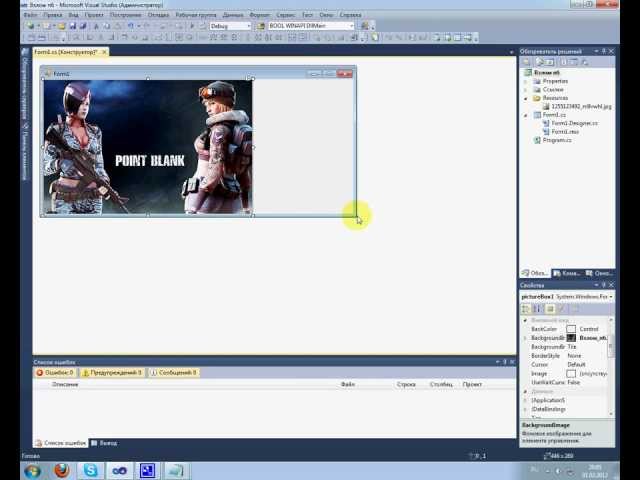Viewport: 640px width, 480px height.
Task: Click the Properties button in Solution Explorer toolbar
Action: pos(527,62)
